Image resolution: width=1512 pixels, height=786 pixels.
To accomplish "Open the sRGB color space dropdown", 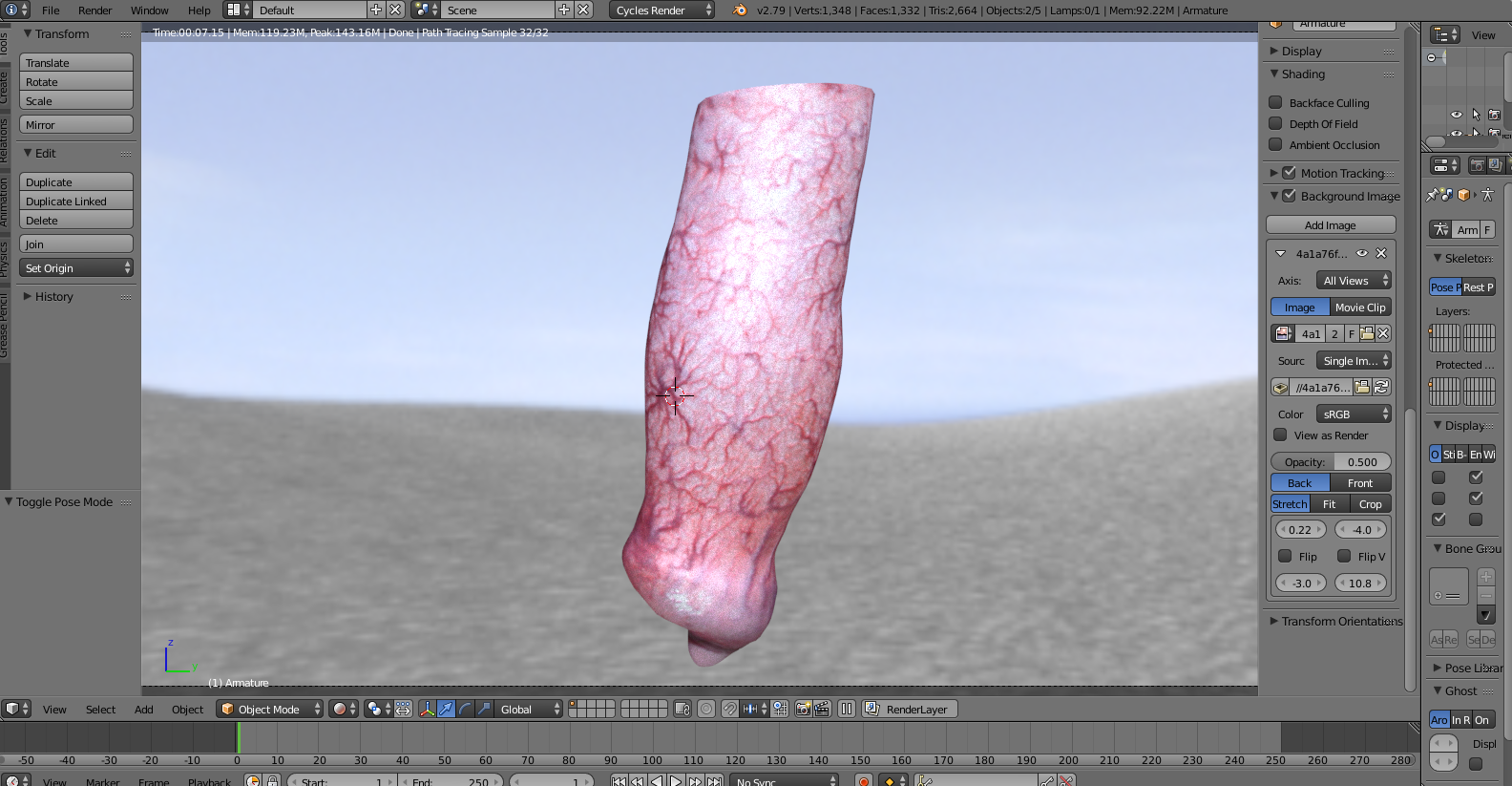I will click(1354, 414).
